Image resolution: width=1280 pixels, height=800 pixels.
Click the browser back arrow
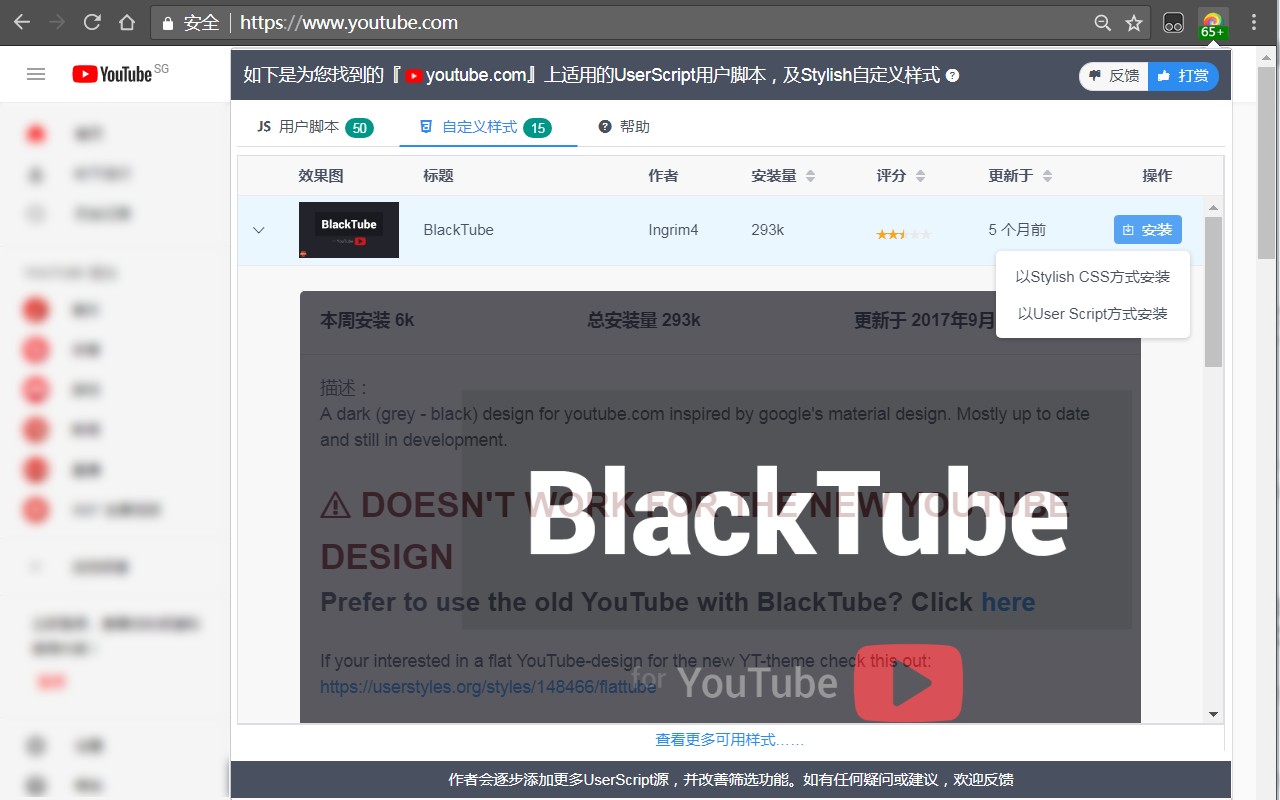(x=21, y=22)
